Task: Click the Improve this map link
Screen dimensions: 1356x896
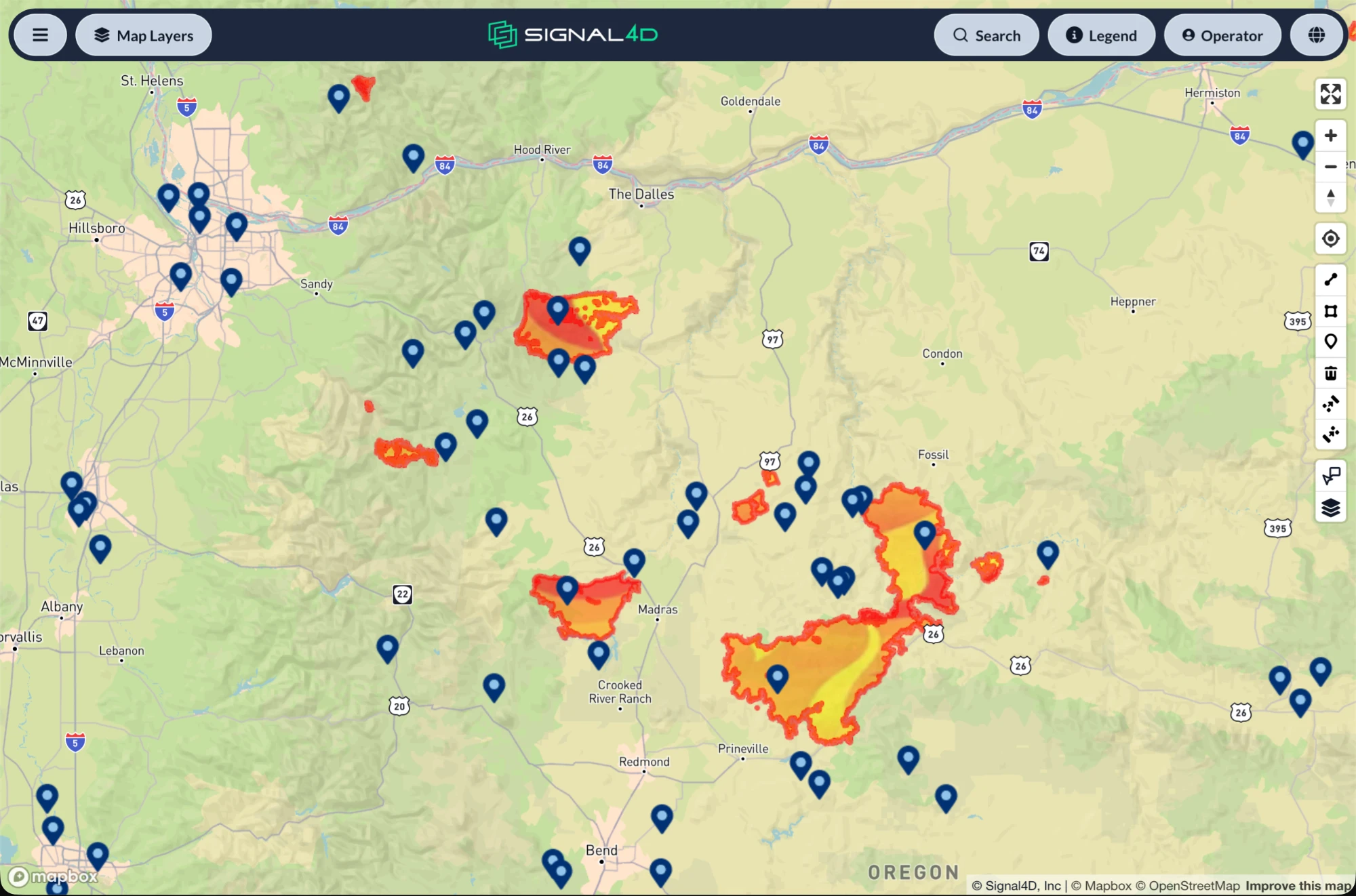Action: point(1298,886)
